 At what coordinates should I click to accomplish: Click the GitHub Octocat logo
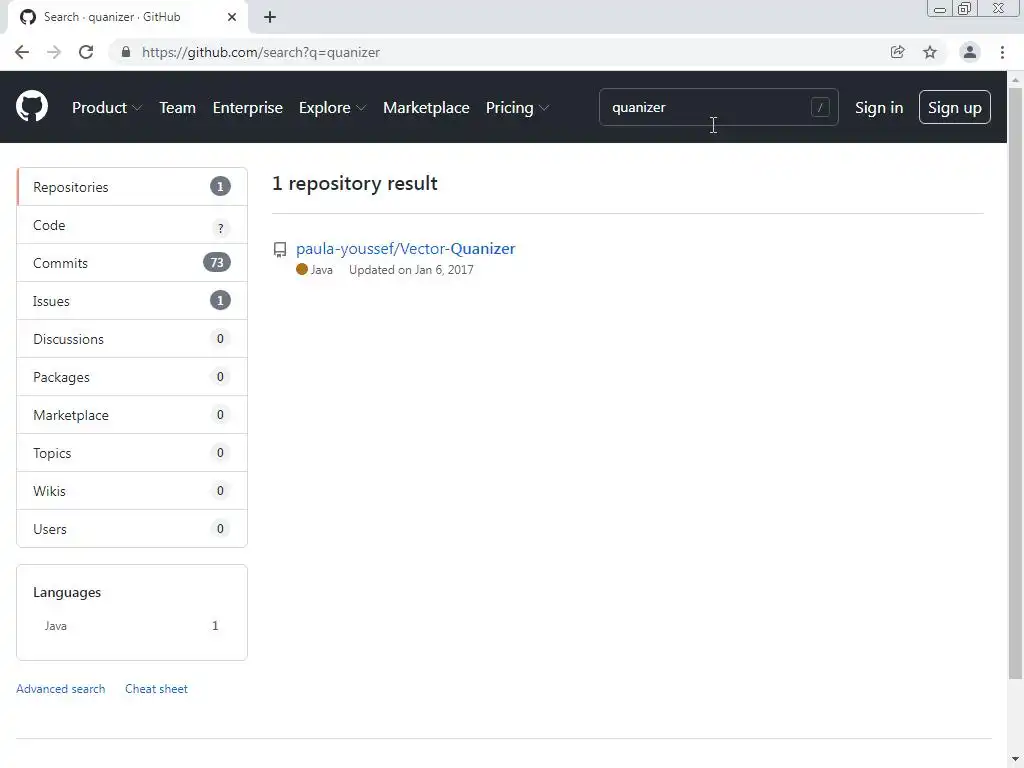[31, 107]
